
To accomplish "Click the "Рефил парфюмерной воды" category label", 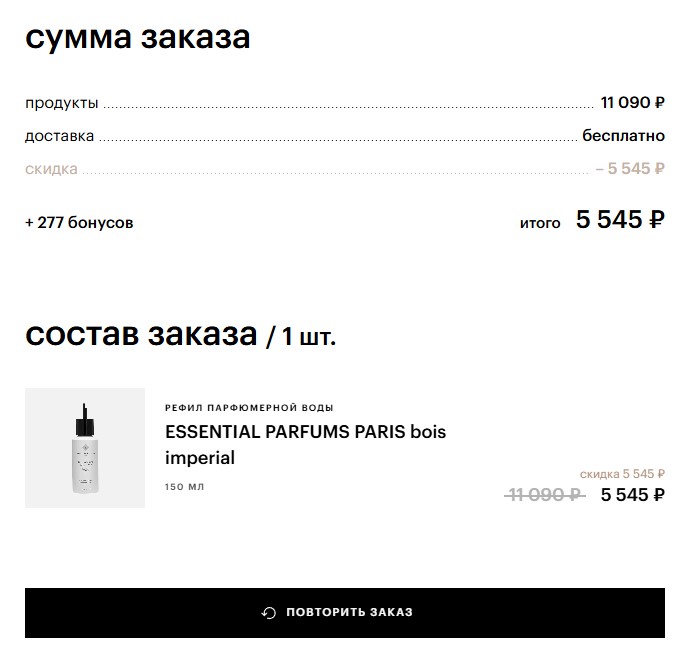I will pyautogui.click(x=249, y=408).
